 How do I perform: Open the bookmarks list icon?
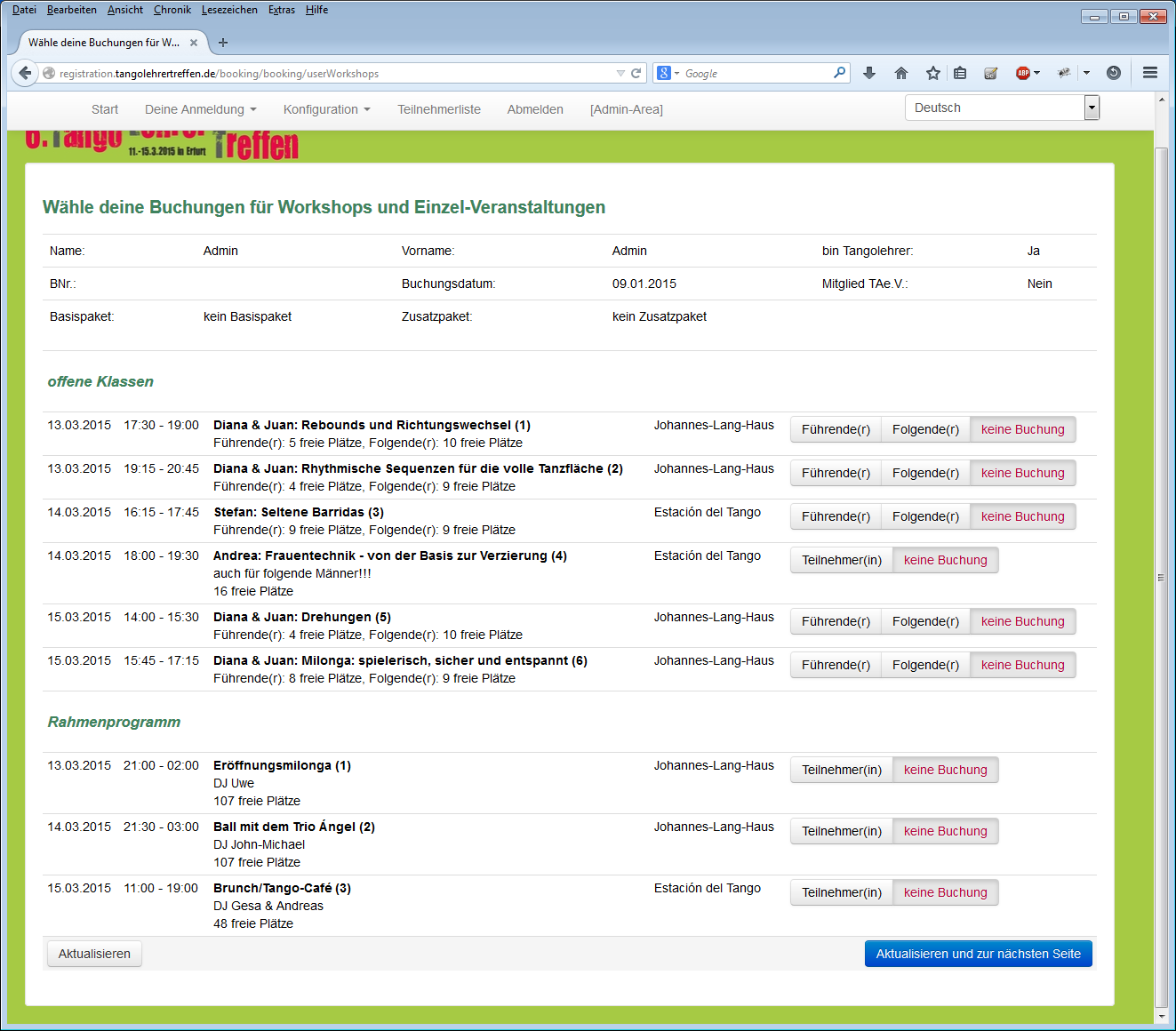[960, 73]
